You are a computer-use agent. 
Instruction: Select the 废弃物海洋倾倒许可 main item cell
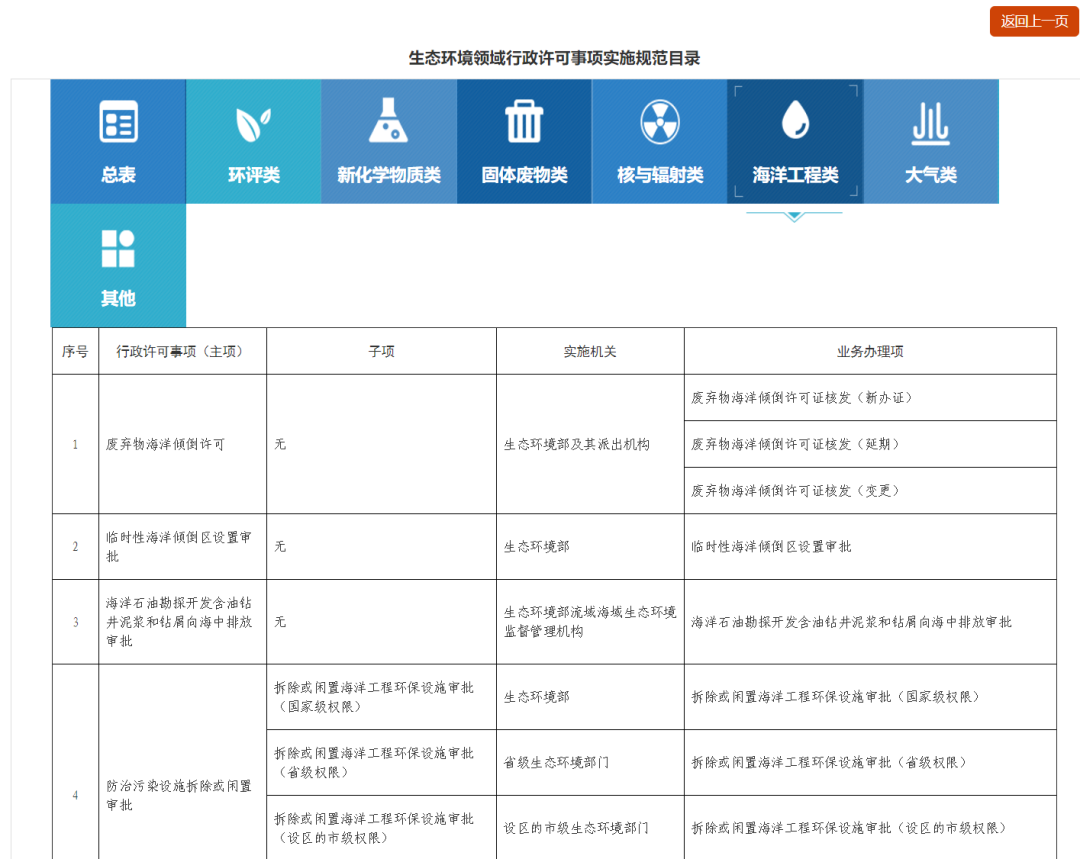[x=183, y=444]
